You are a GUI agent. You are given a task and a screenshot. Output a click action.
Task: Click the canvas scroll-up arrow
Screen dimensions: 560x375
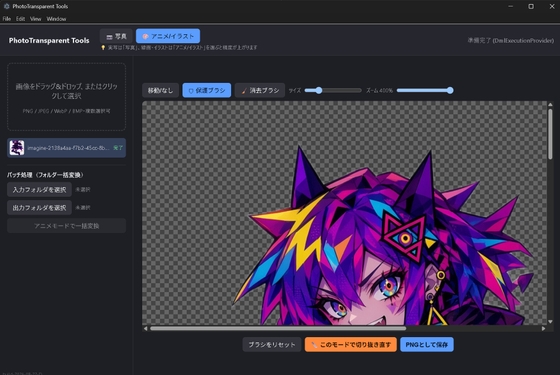point(550,104)
